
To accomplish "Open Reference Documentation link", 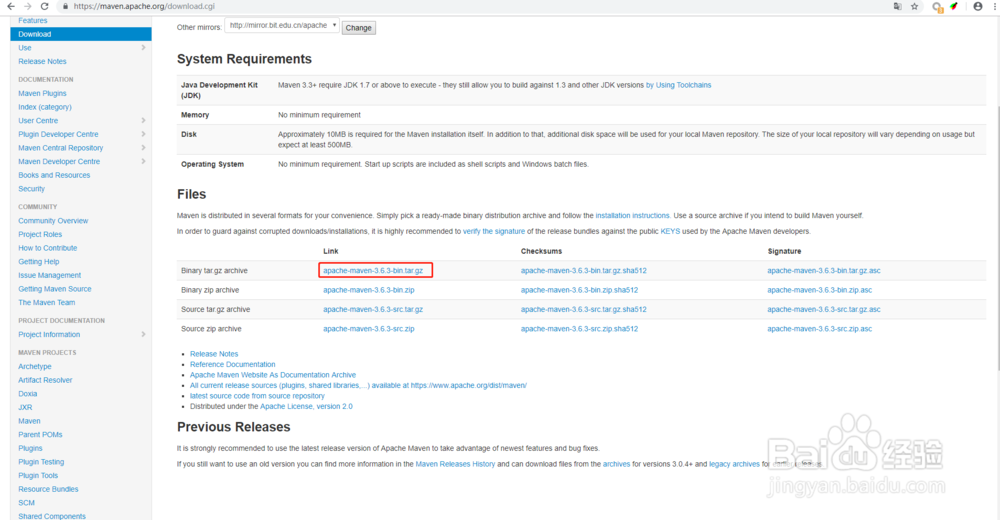I will [x=232, y=364].
